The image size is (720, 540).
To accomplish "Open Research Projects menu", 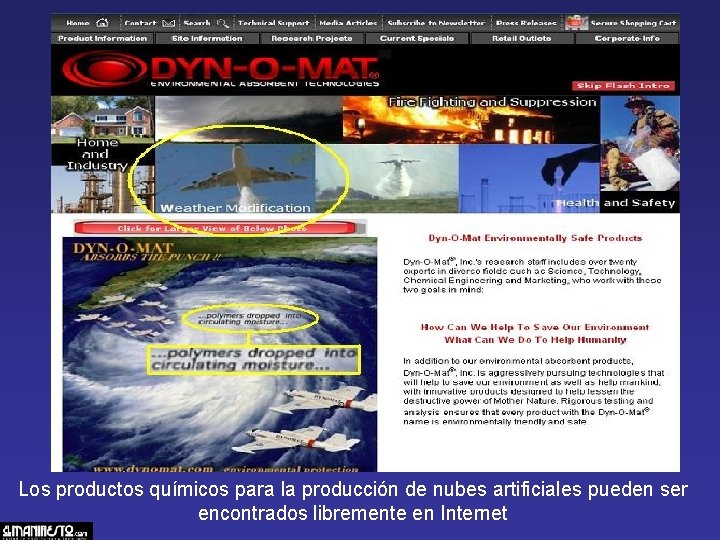I will pyautogui.click(x=312, y=39).
